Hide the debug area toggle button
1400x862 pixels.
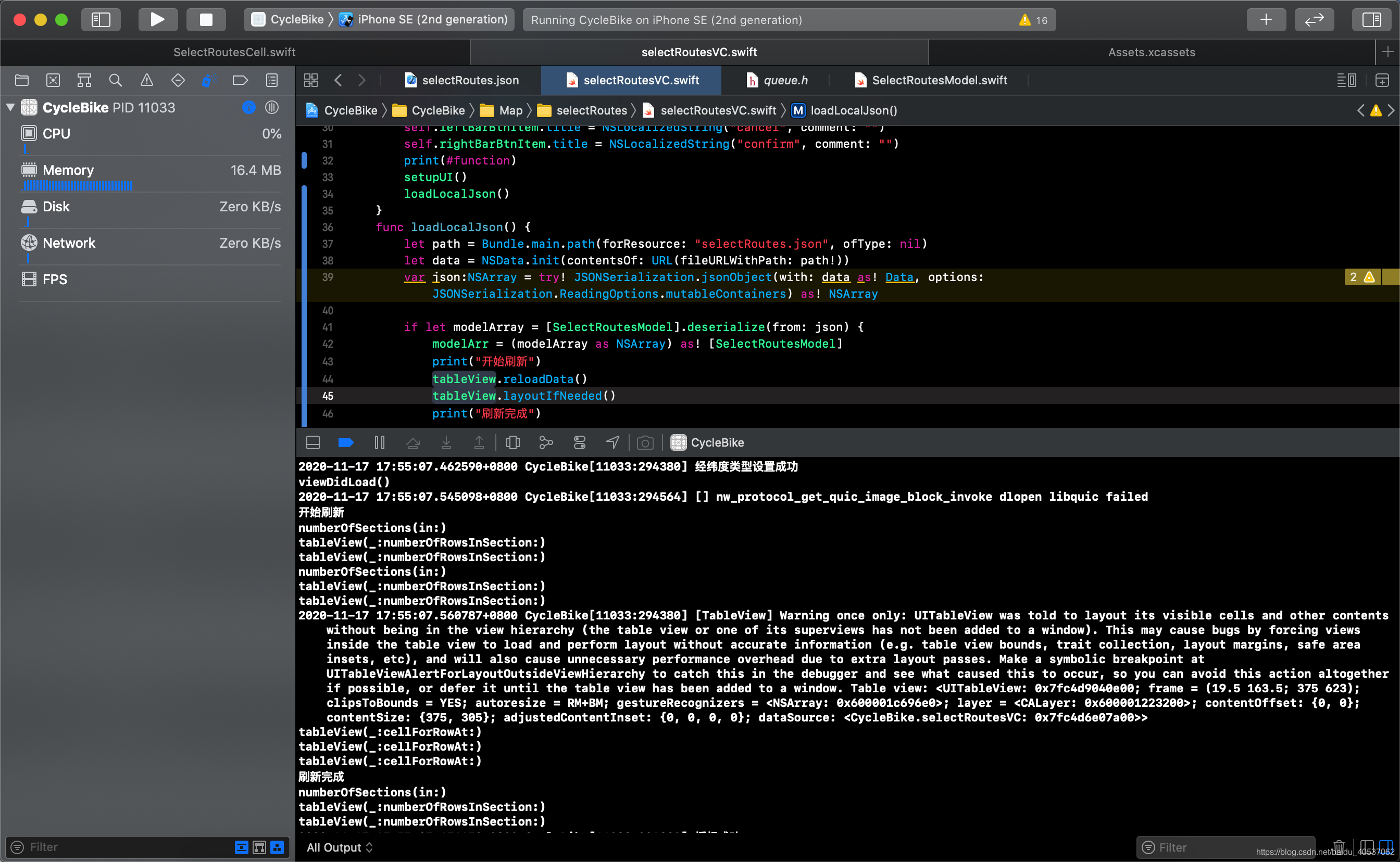point(313,442)
